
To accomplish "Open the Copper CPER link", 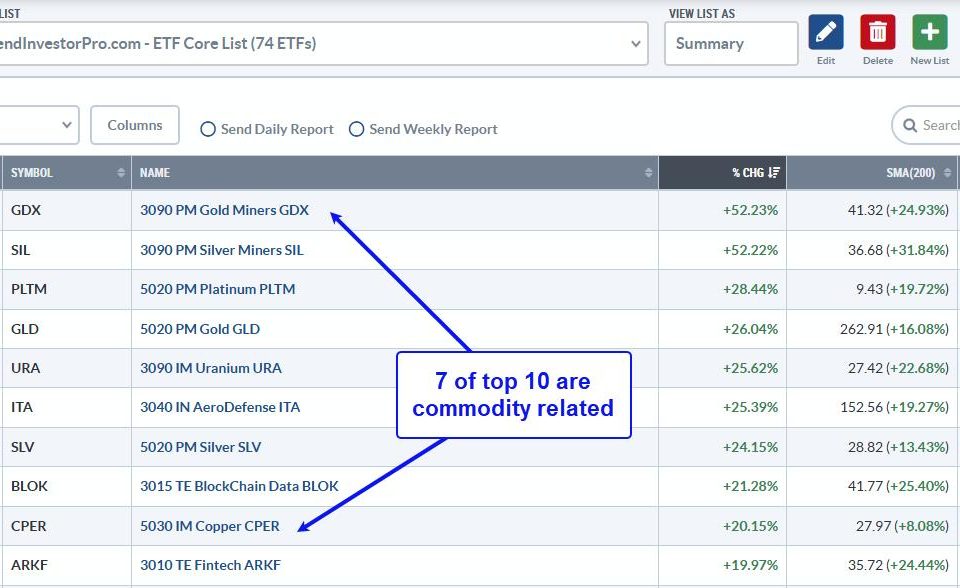I will click(x=209, y=526).
